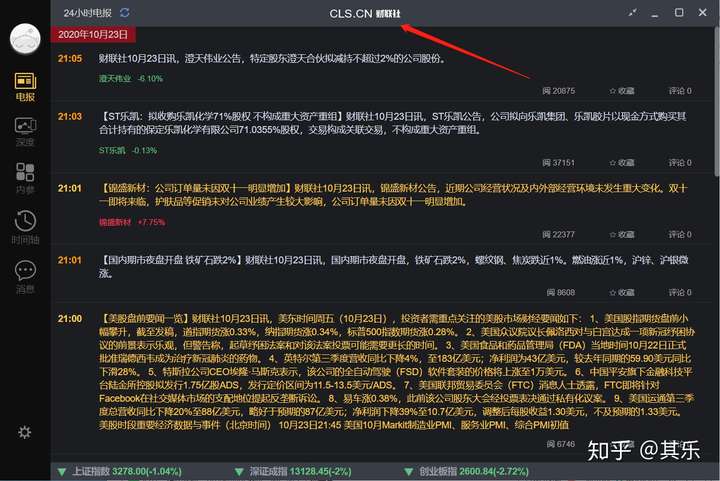Screen dimensions: 720x481
Task: Click 上证指数 3278.00 ticker
Action: tap(119, 471)
